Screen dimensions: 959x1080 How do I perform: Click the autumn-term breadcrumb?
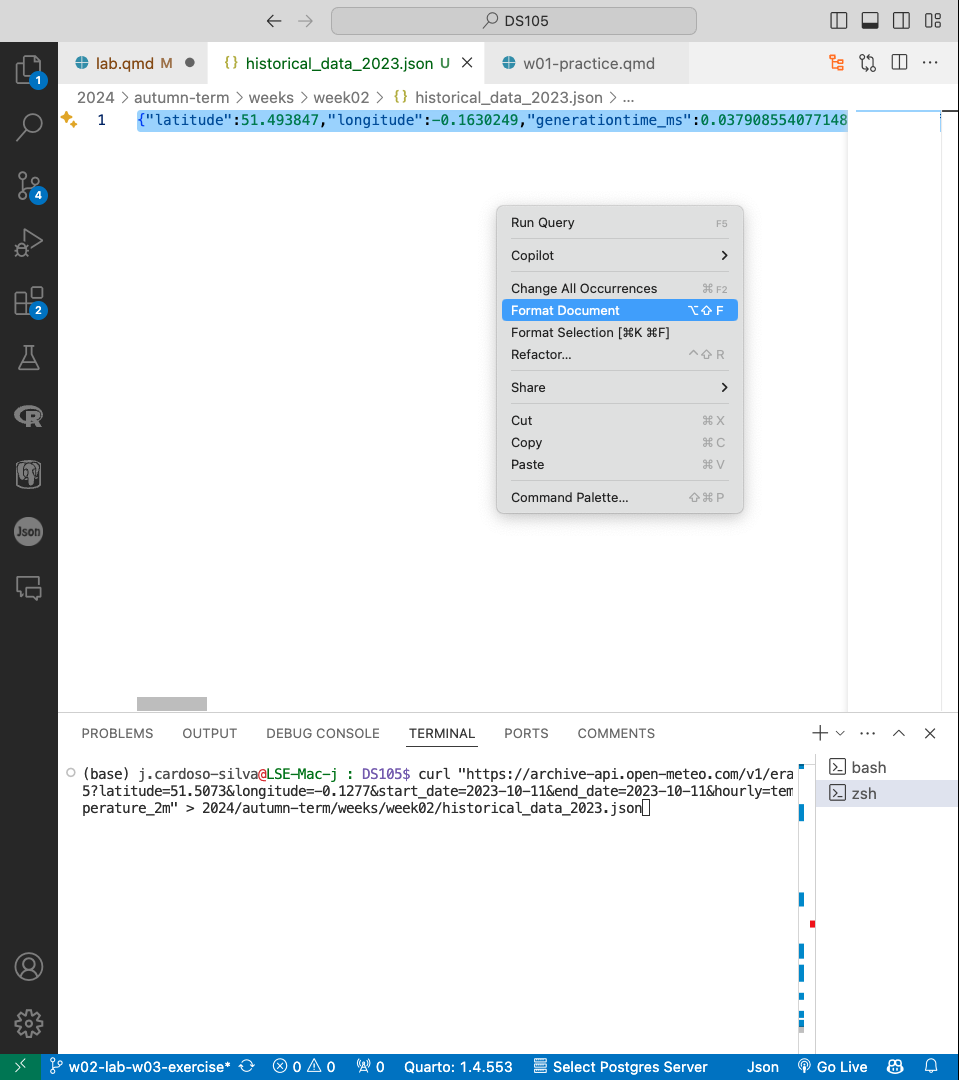[181, 98]
